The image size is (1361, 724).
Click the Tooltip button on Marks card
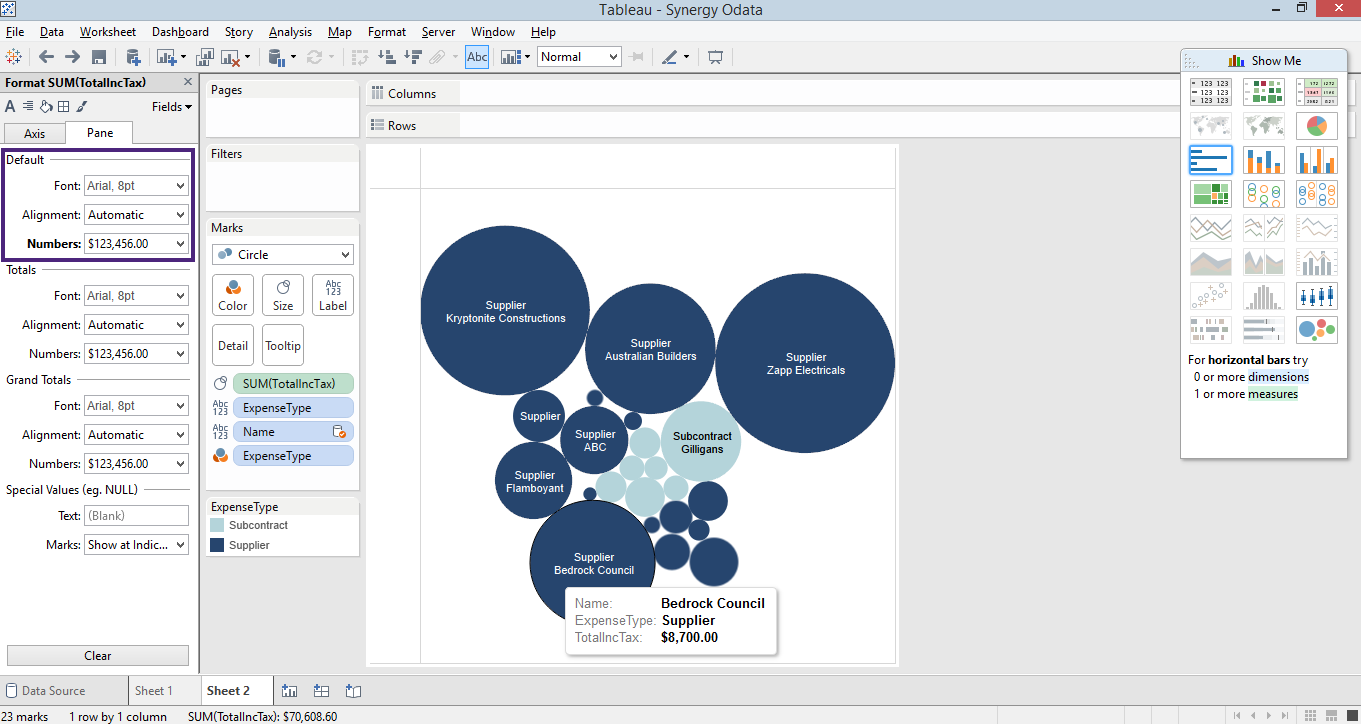click(283, 345)
